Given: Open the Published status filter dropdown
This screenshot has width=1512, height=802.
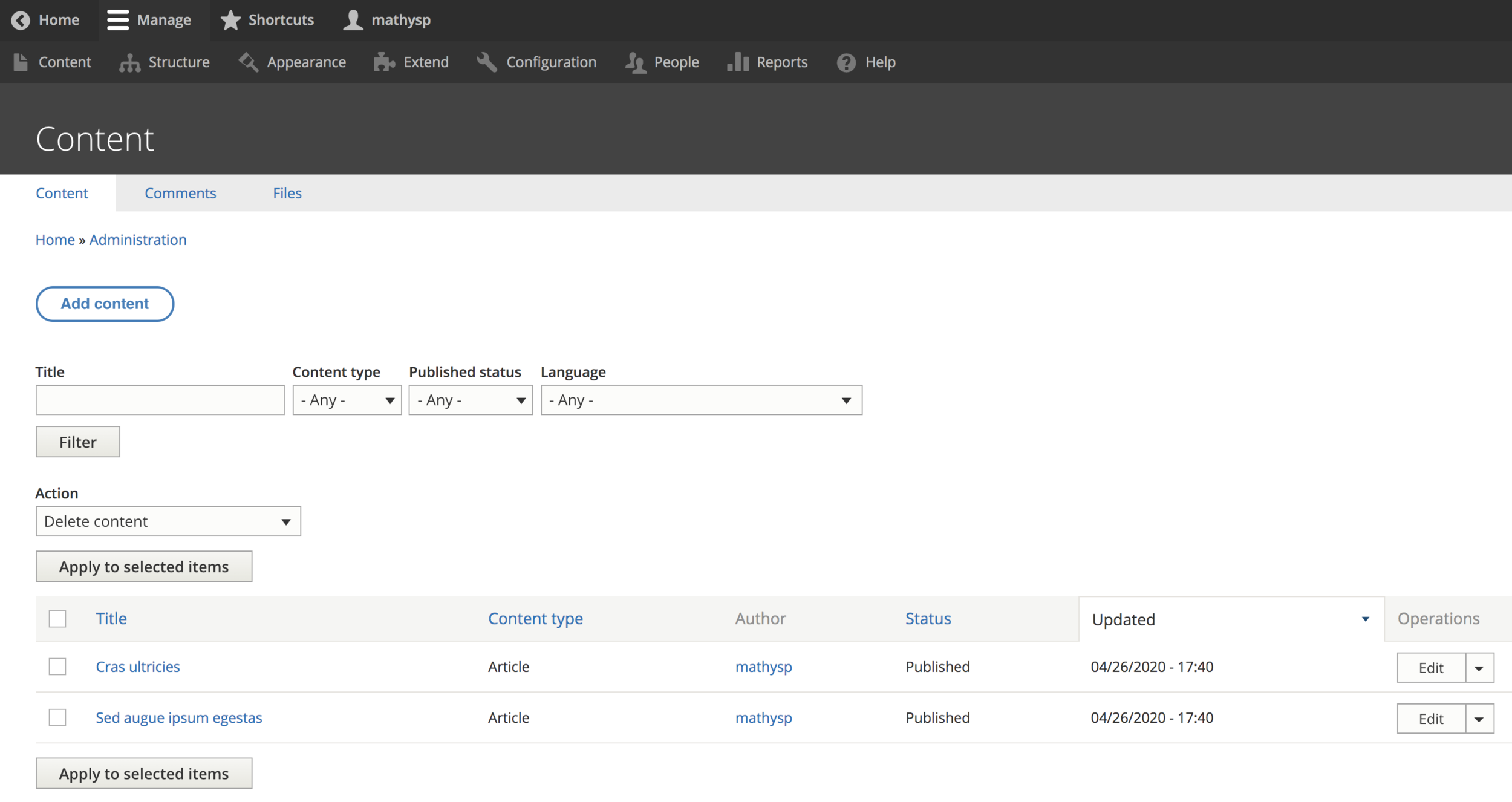Looking at the screenshot, I should pos(470,400).
